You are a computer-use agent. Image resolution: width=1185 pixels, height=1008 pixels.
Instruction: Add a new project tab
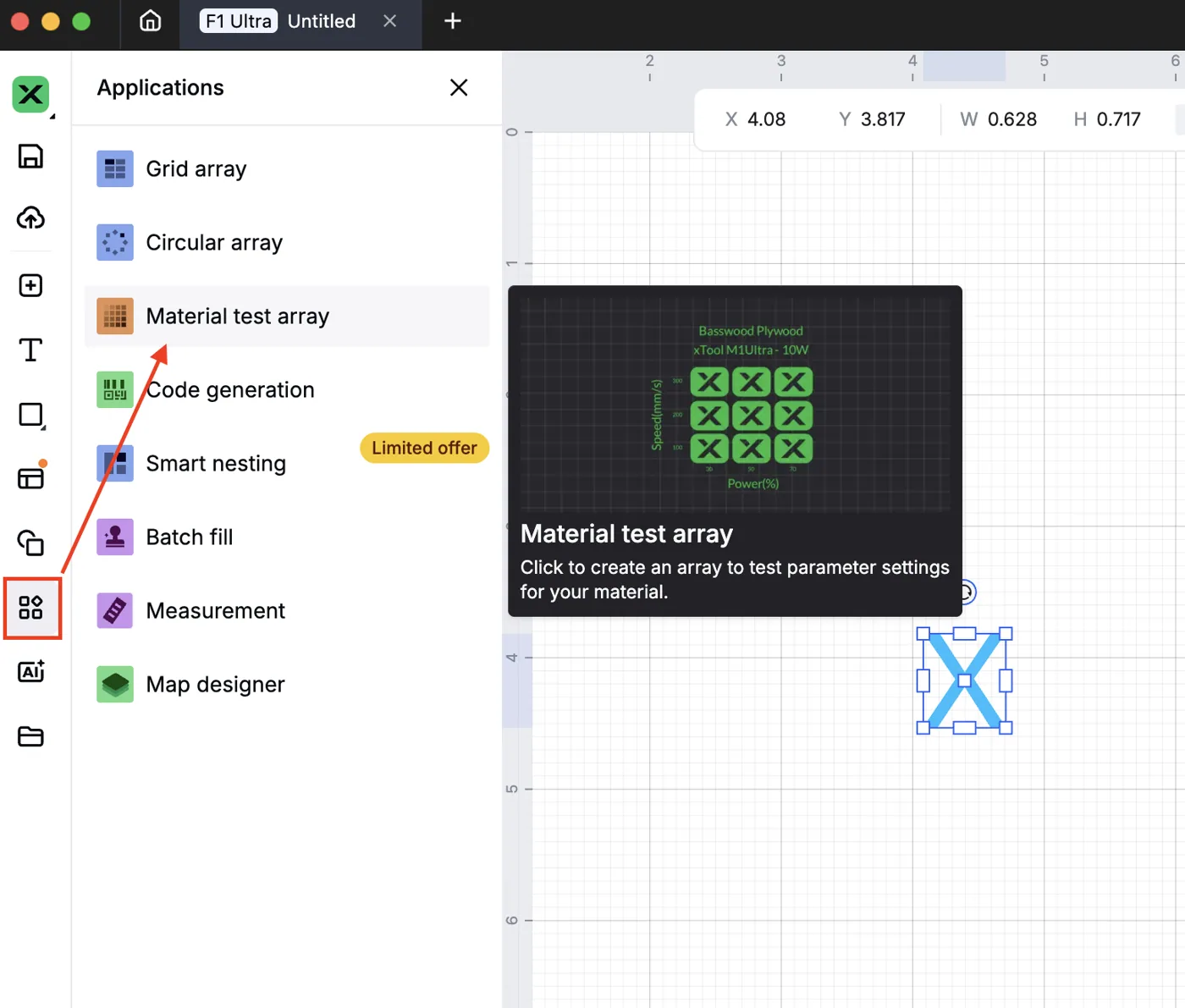coord(453,21)
